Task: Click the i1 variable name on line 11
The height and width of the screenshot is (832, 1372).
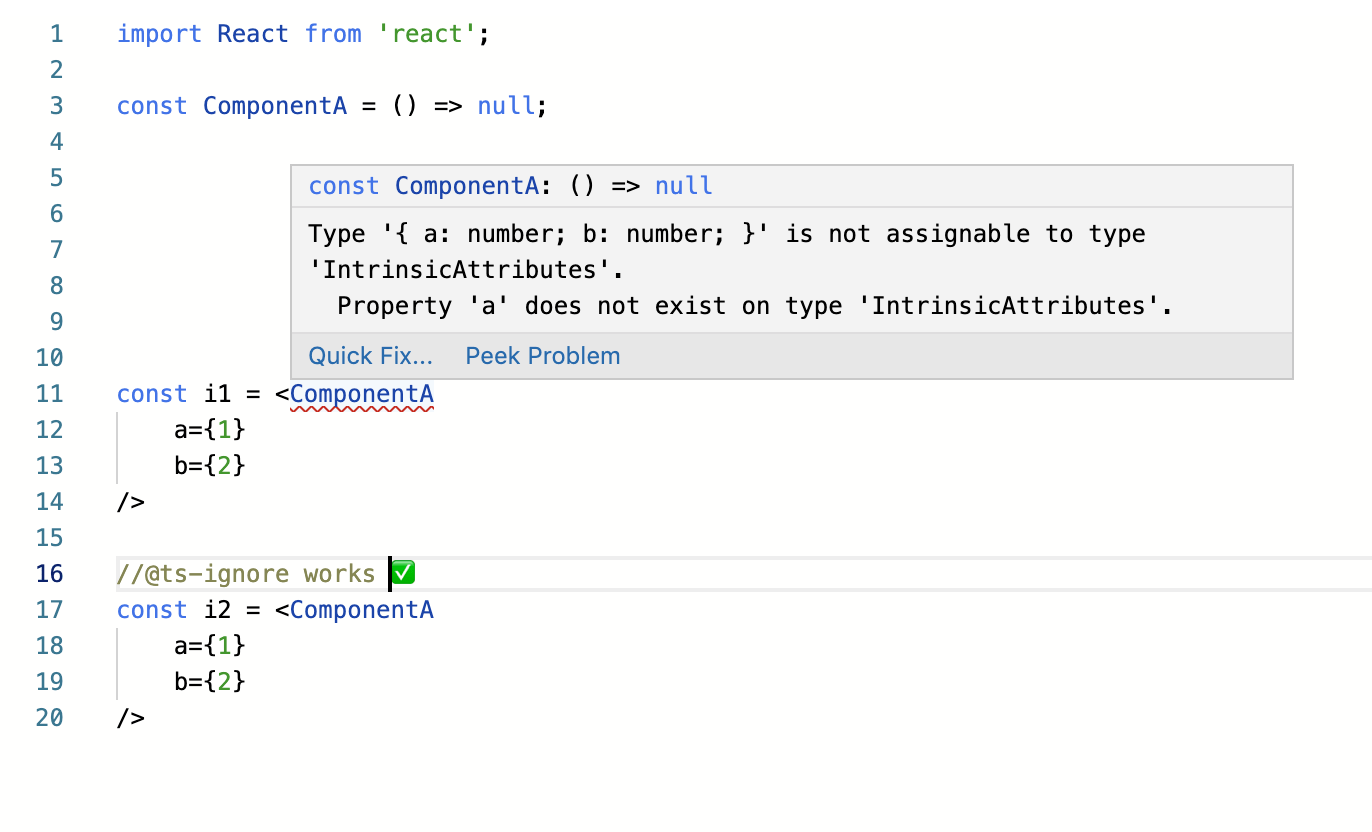Action: pyautogui.click(x=217, y=393)
